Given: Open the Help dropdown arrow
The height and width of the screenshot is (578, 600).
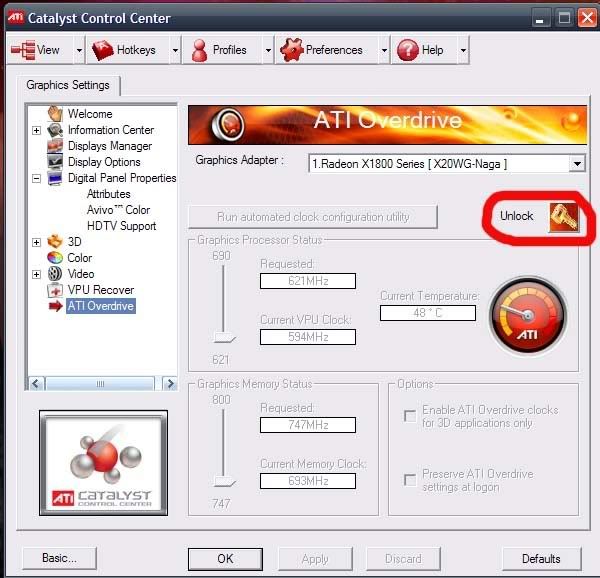Looking at the screenshot, I should (463, 50).
